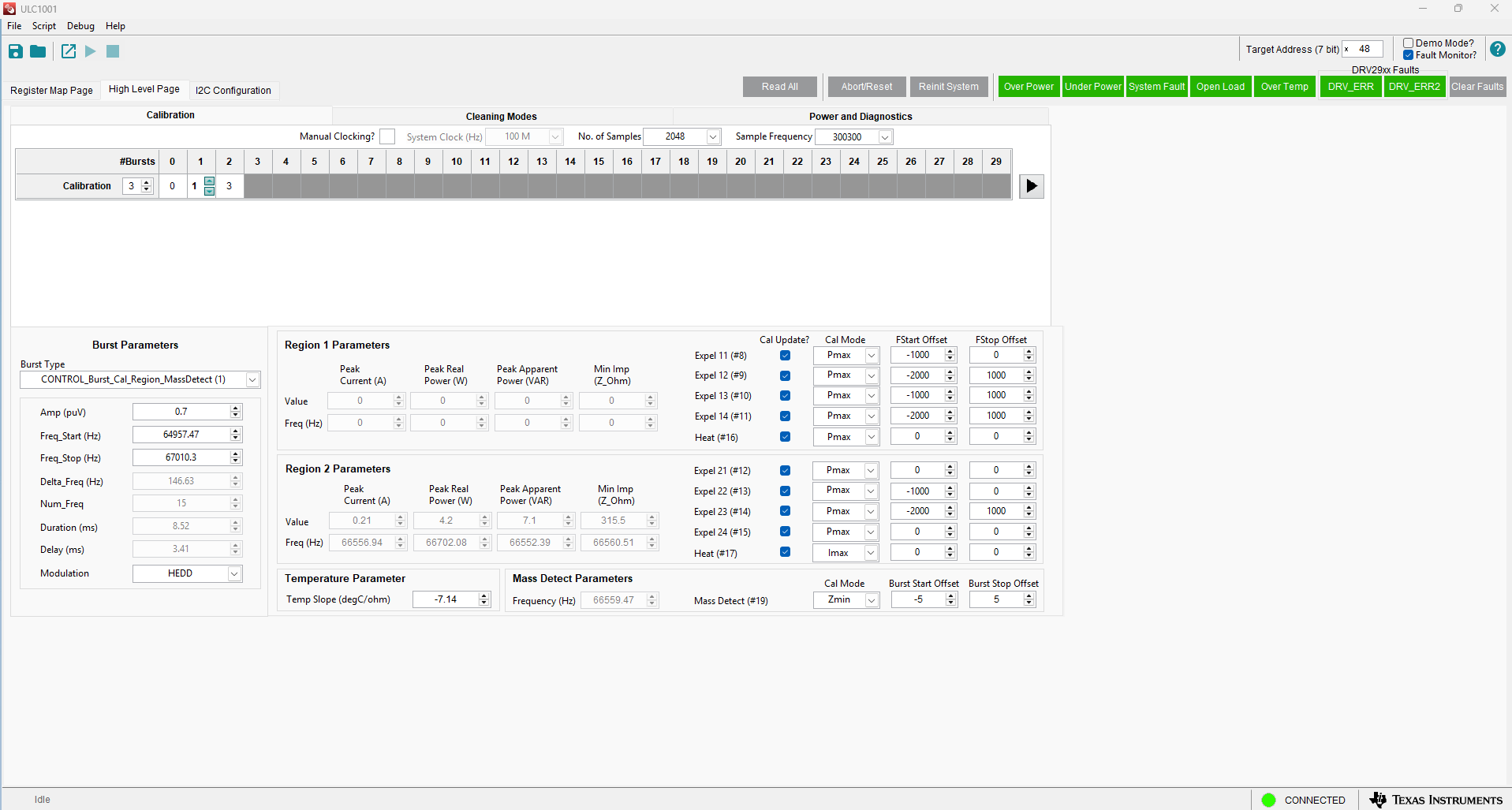Switch to the I2C Configuration tab
The image size is (1512, 810).
pos(233,90)
